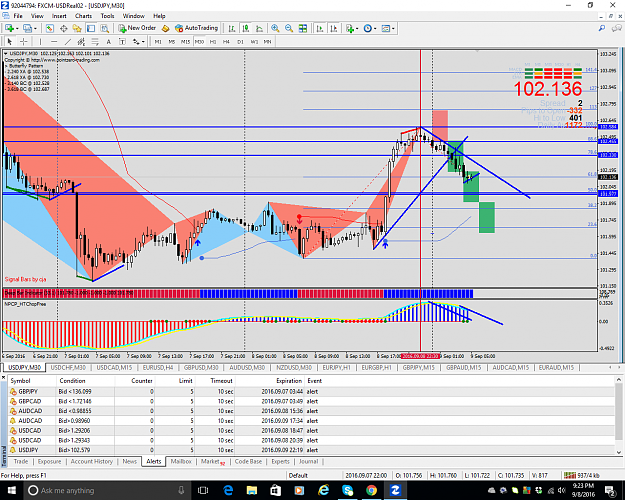Switch chart to Bar Chart icon
This screenshot has height=500, width=625.
[x=232, y=28]
